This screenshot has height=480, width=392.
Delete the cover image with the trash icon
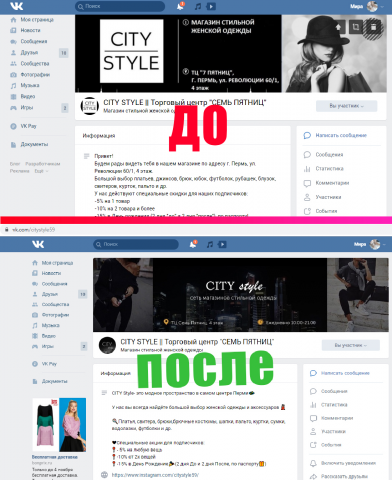(373, 27)
